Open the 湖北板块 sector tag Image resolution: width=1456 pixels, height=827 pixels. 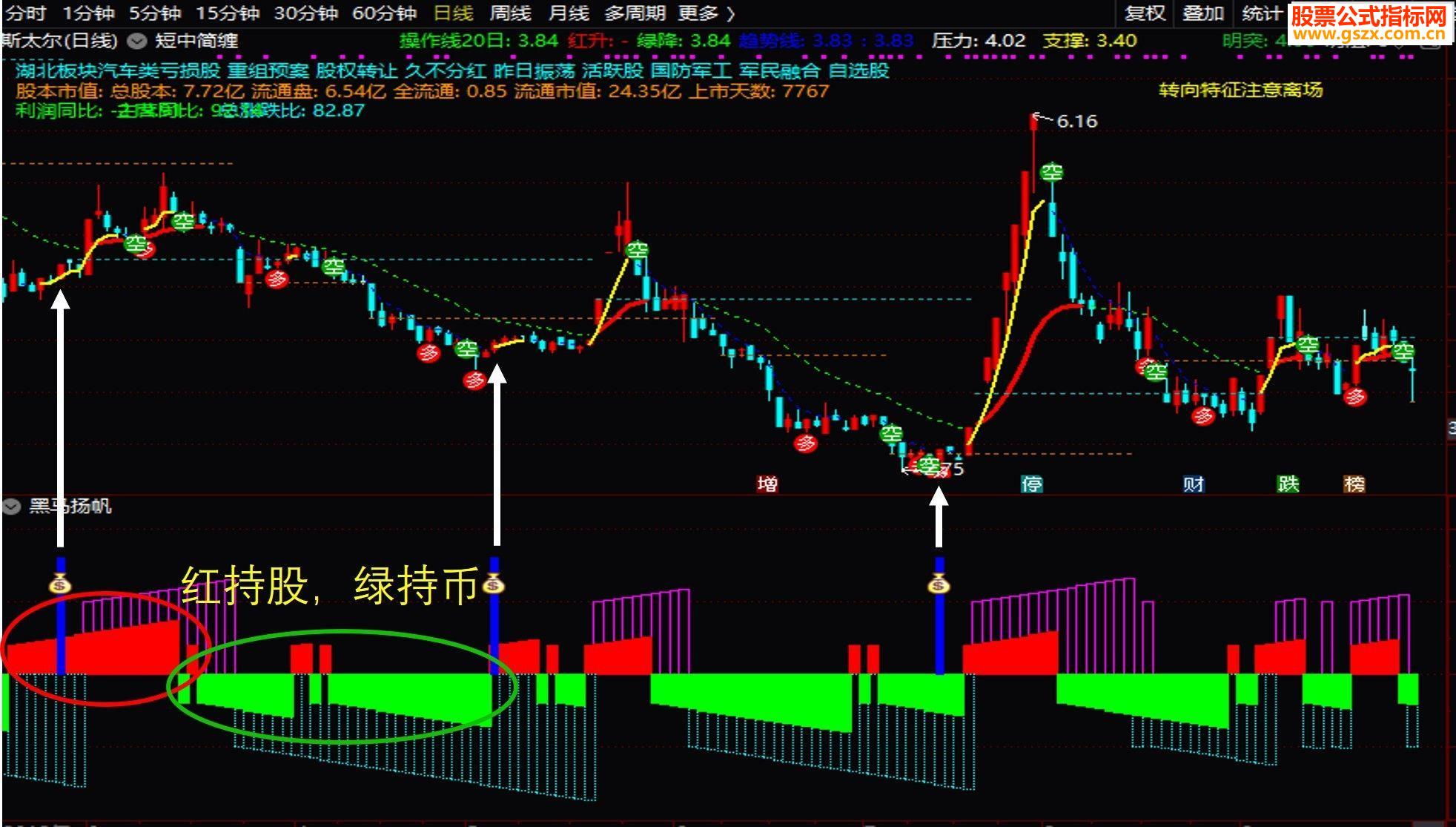(x=56, y=70)
